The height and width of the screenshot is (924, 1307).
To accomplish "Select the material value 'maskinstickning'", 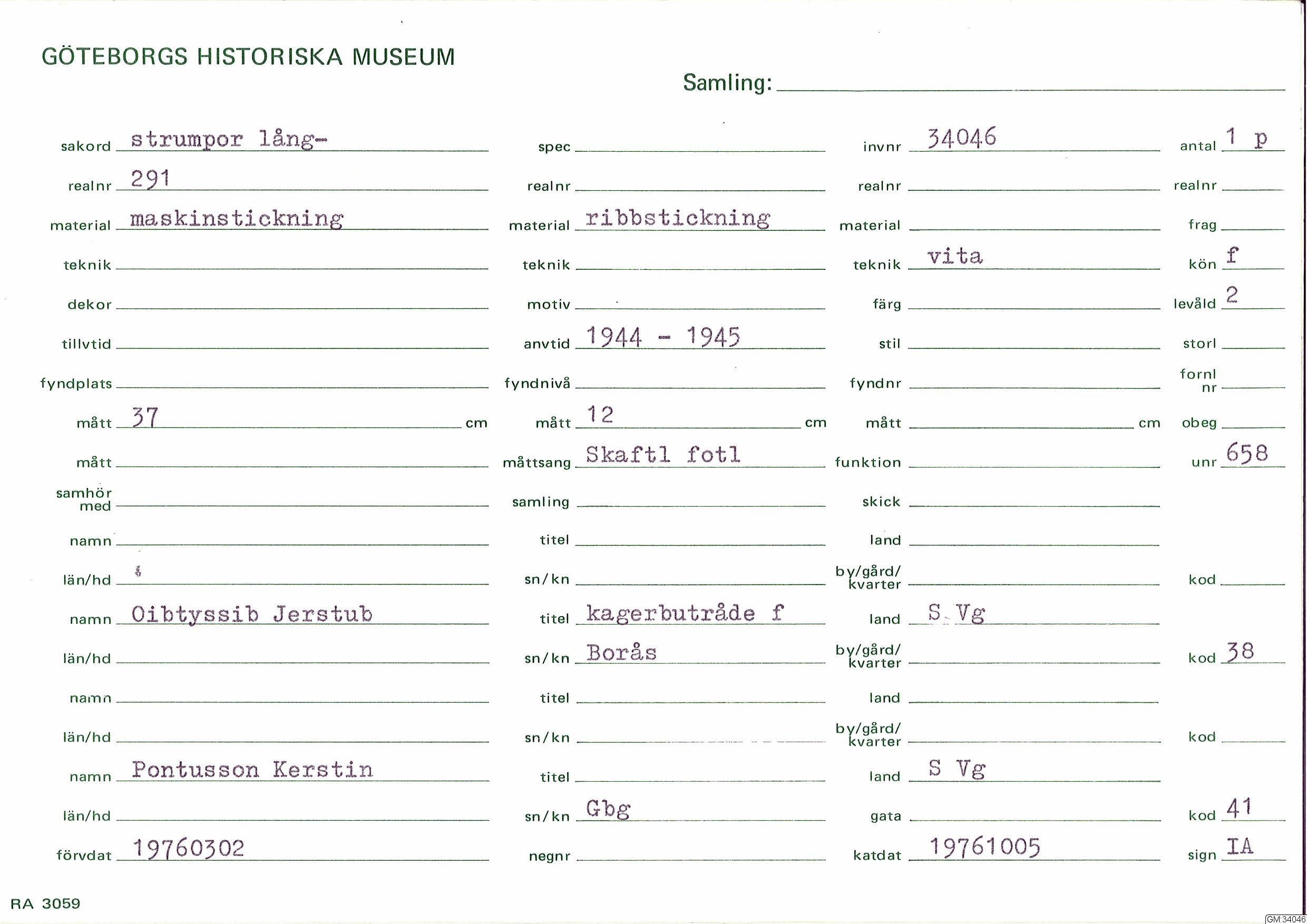I will pyautogui.click(x=237, y=219).
